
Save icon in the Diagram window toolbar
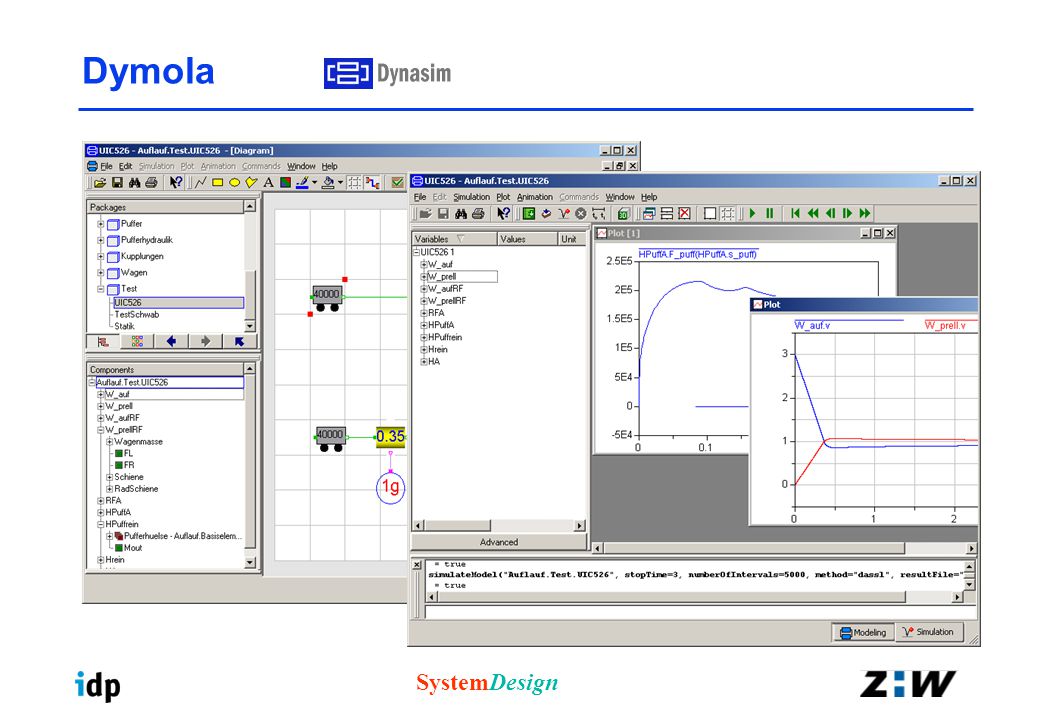point(117,182)
